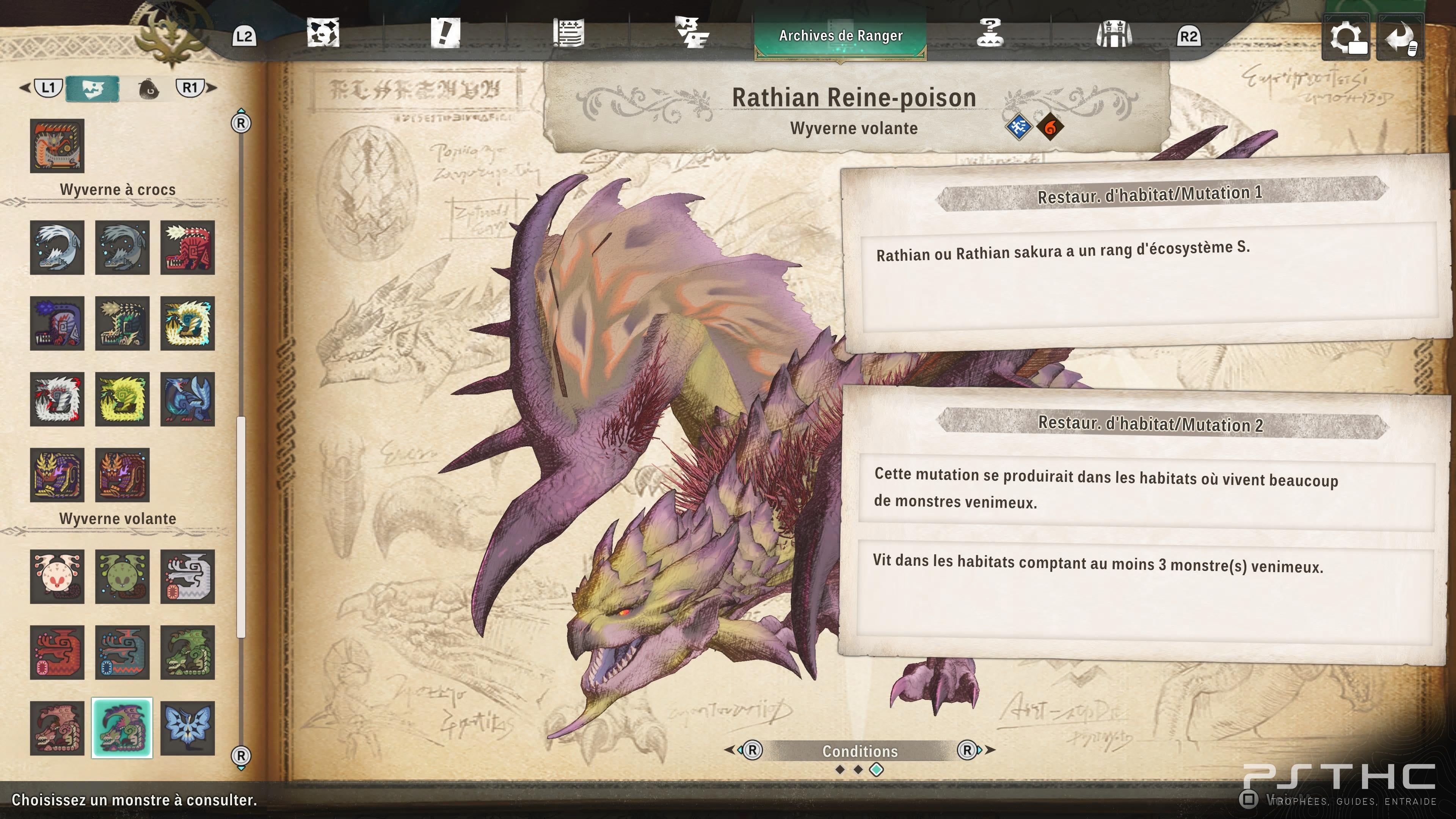Select the teal Khezu-like monster icon
This screenshot has height=819, width=1456.
coord(122,652)
